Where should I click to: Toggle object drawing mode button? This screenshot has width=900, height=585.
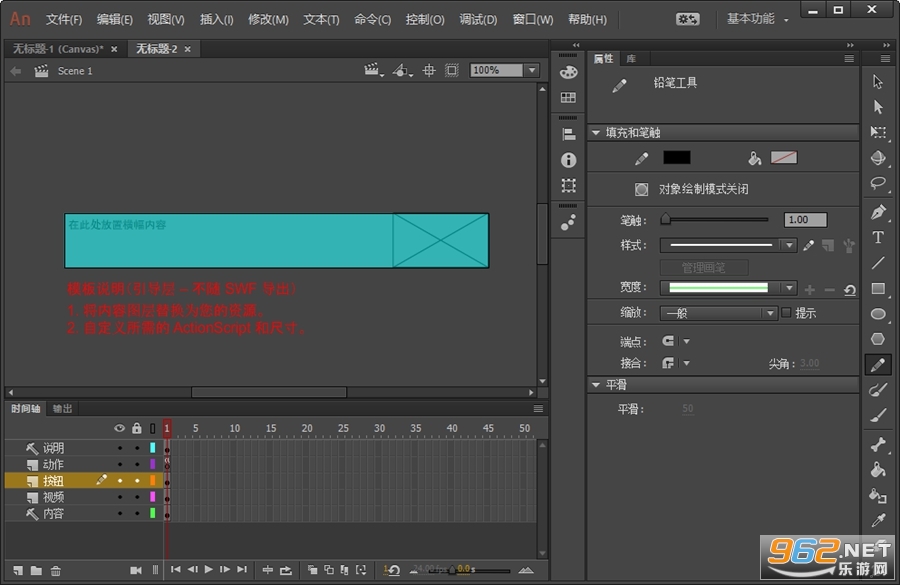(642, 189)
